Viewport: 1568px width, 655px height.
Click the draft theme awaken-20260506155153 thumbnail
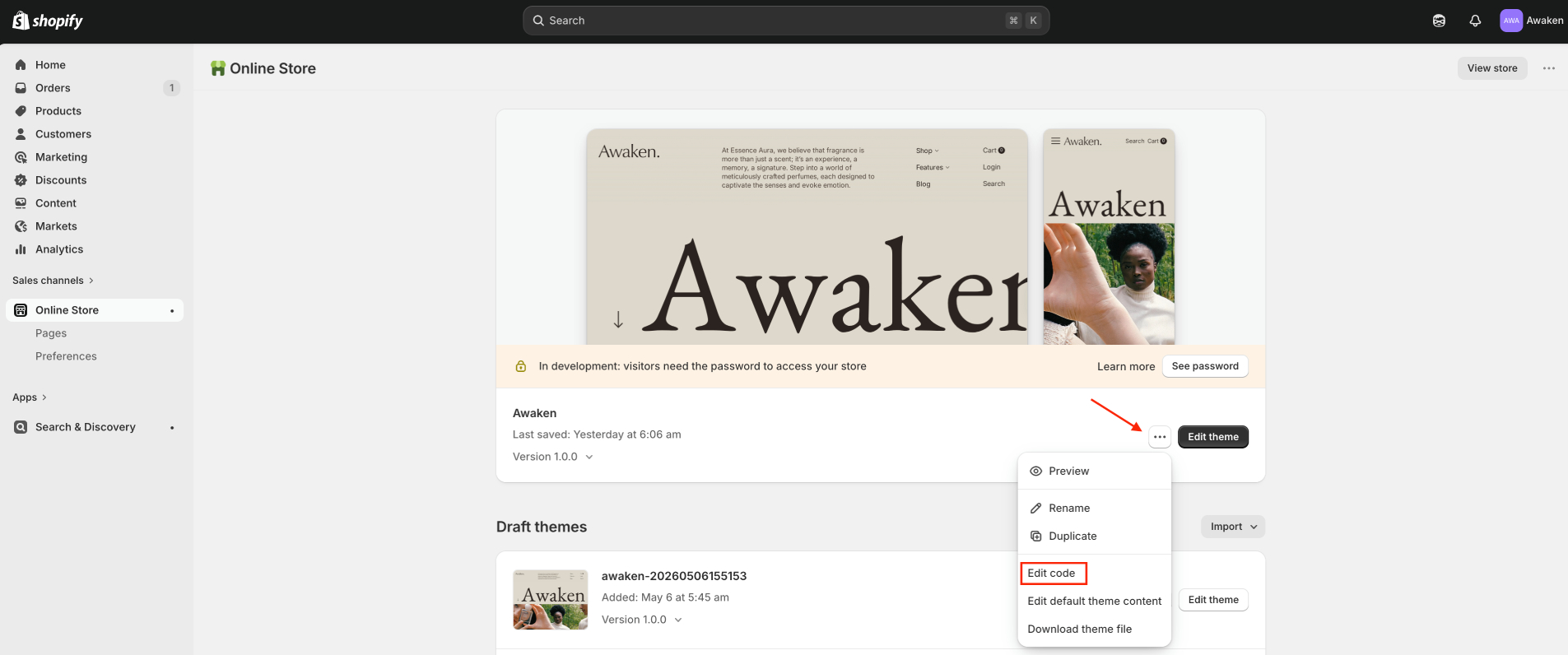551,600
